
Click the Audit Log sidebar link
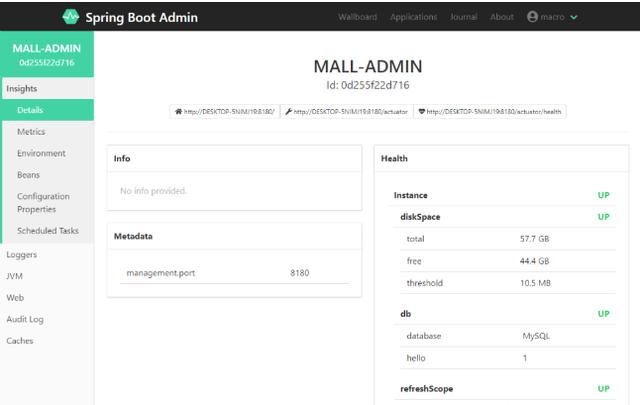(x=25, y=319)
